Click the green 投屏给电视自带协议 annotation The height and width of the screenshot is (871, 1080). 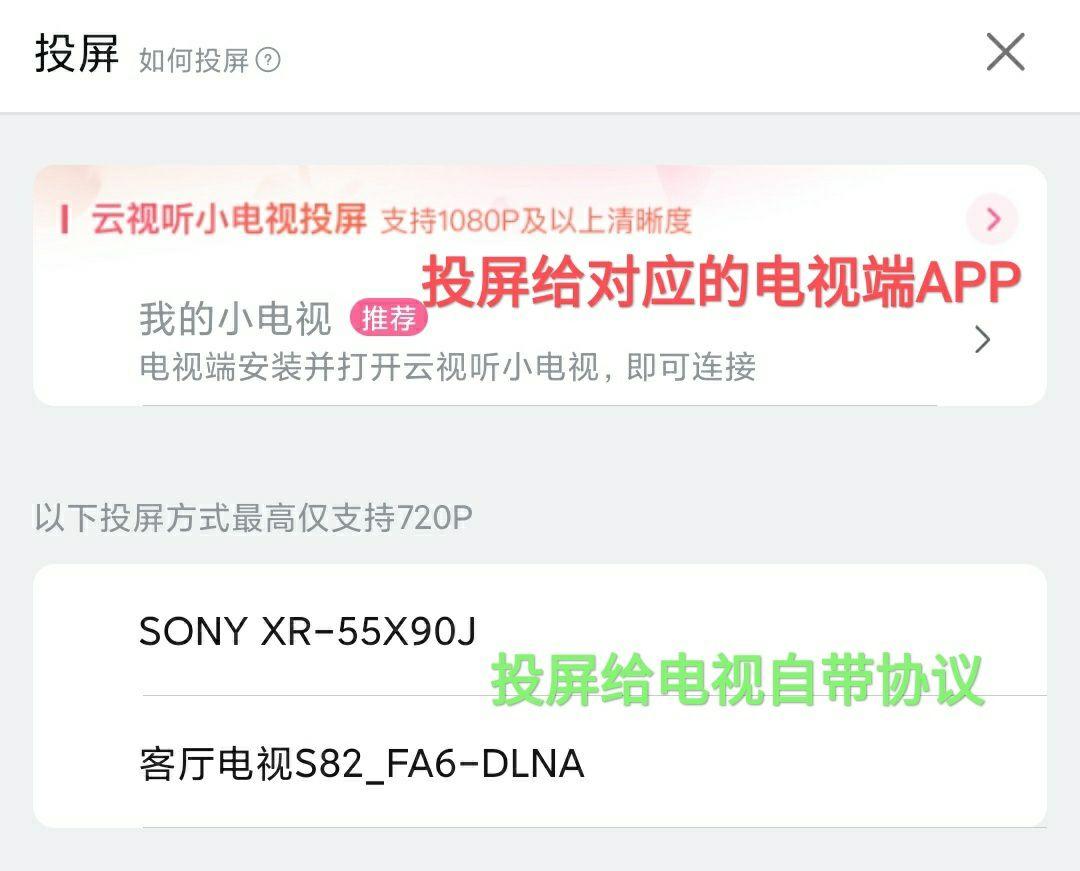click(x=737, y=680)
